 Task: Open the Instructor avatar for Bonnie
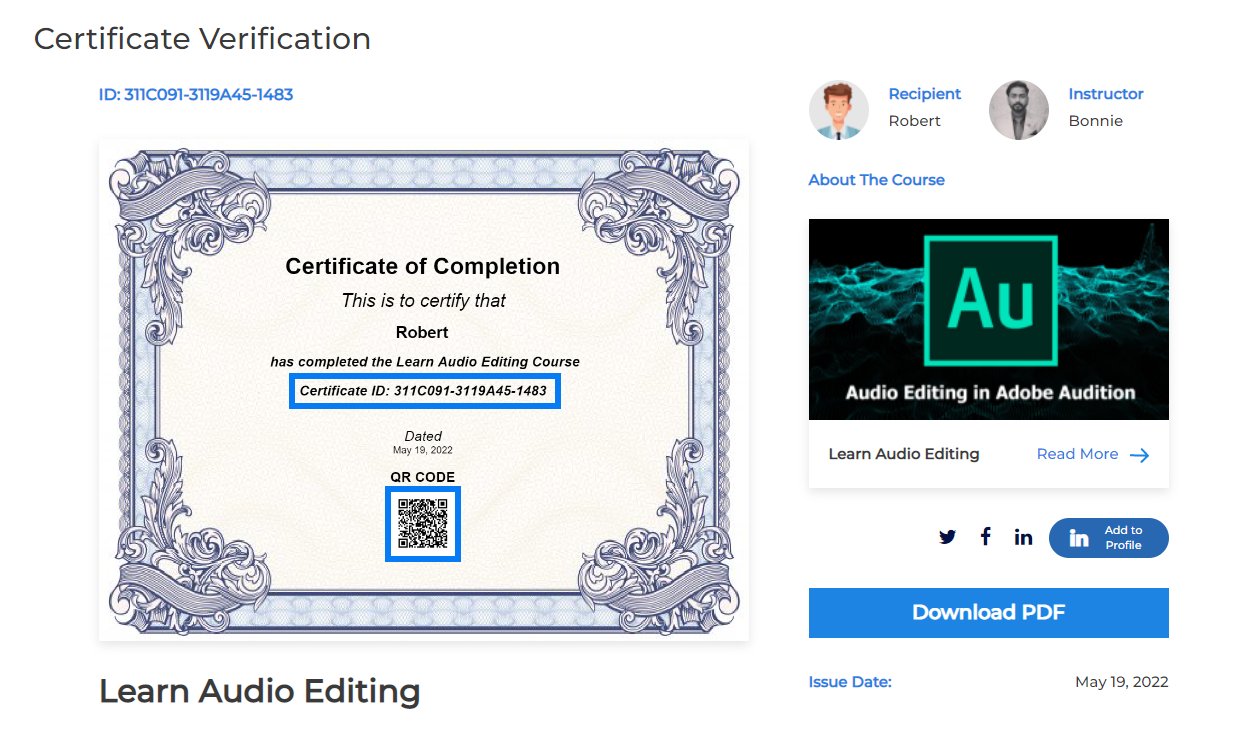pos(1018,110)
